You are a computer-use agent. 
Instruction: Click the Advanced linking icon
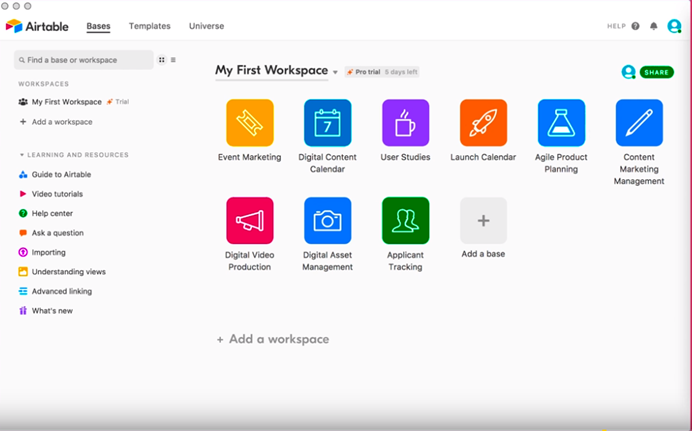point(23,291)
